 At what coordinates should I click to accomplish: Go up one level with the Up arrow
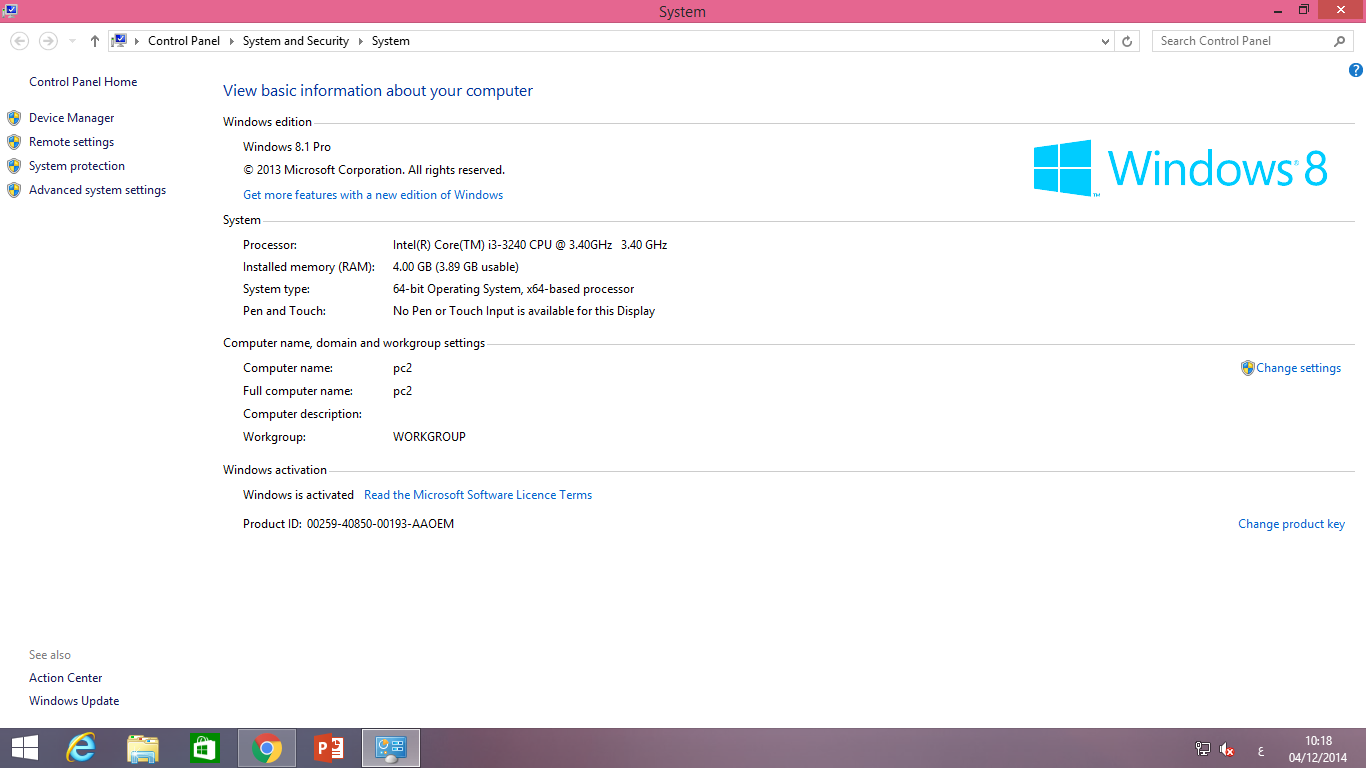[x=95, y=41]
